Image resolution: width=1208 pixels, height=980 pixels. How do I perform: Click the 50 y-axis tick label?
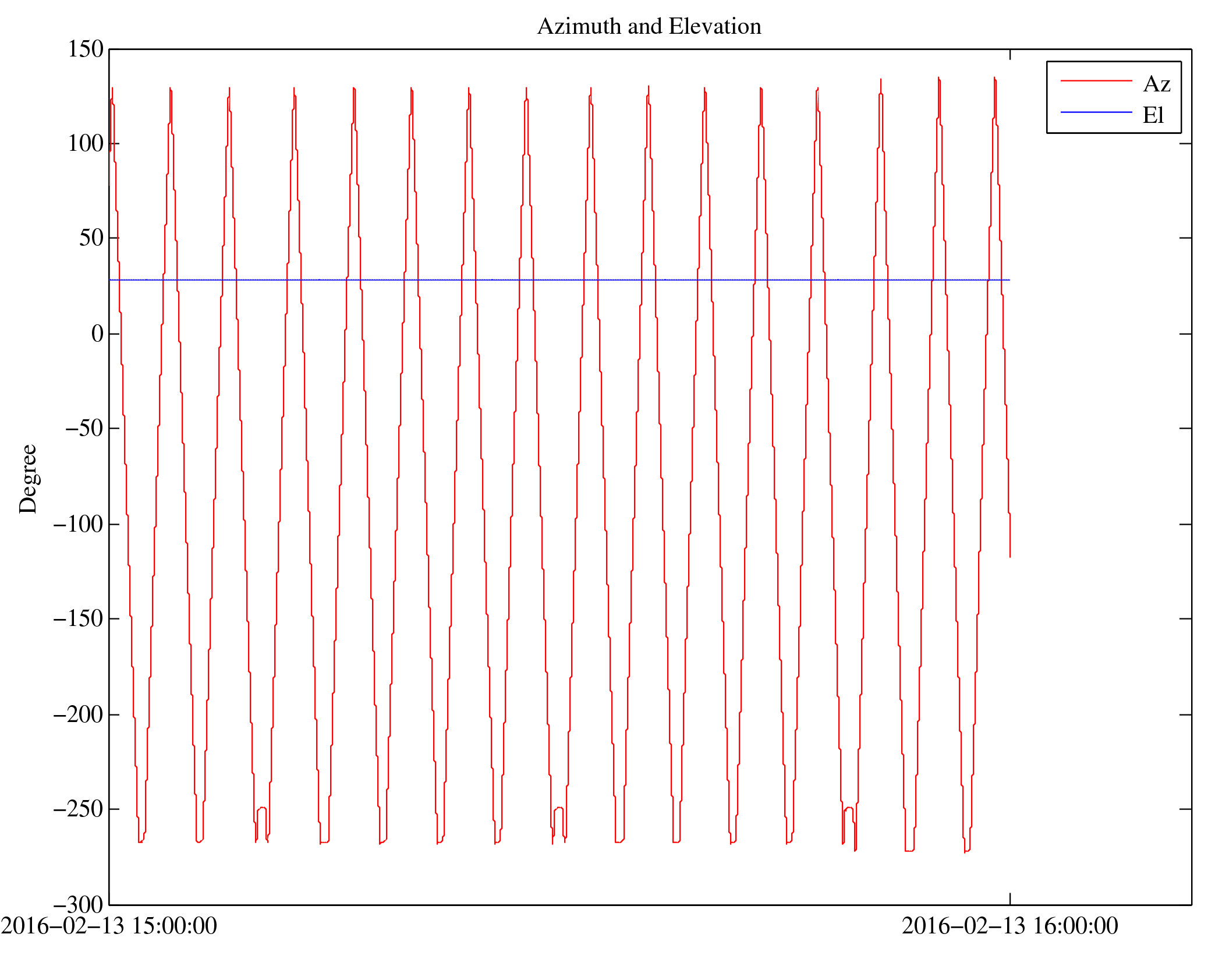(91, 238)
